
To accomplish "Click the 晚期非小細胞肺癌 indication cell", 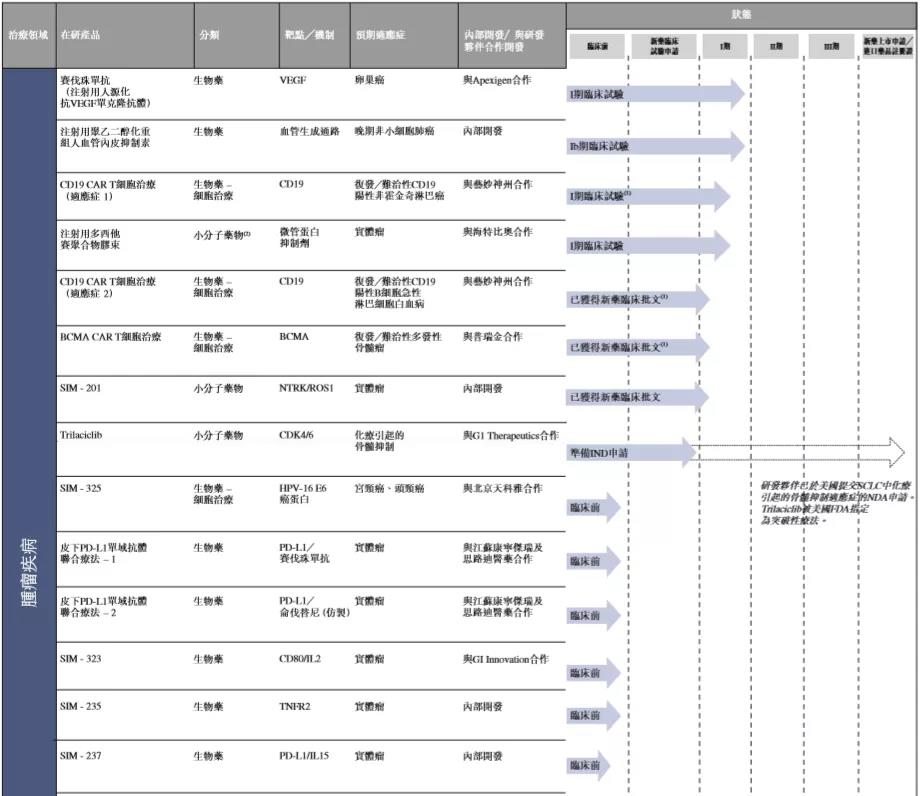I will point(394,131).
